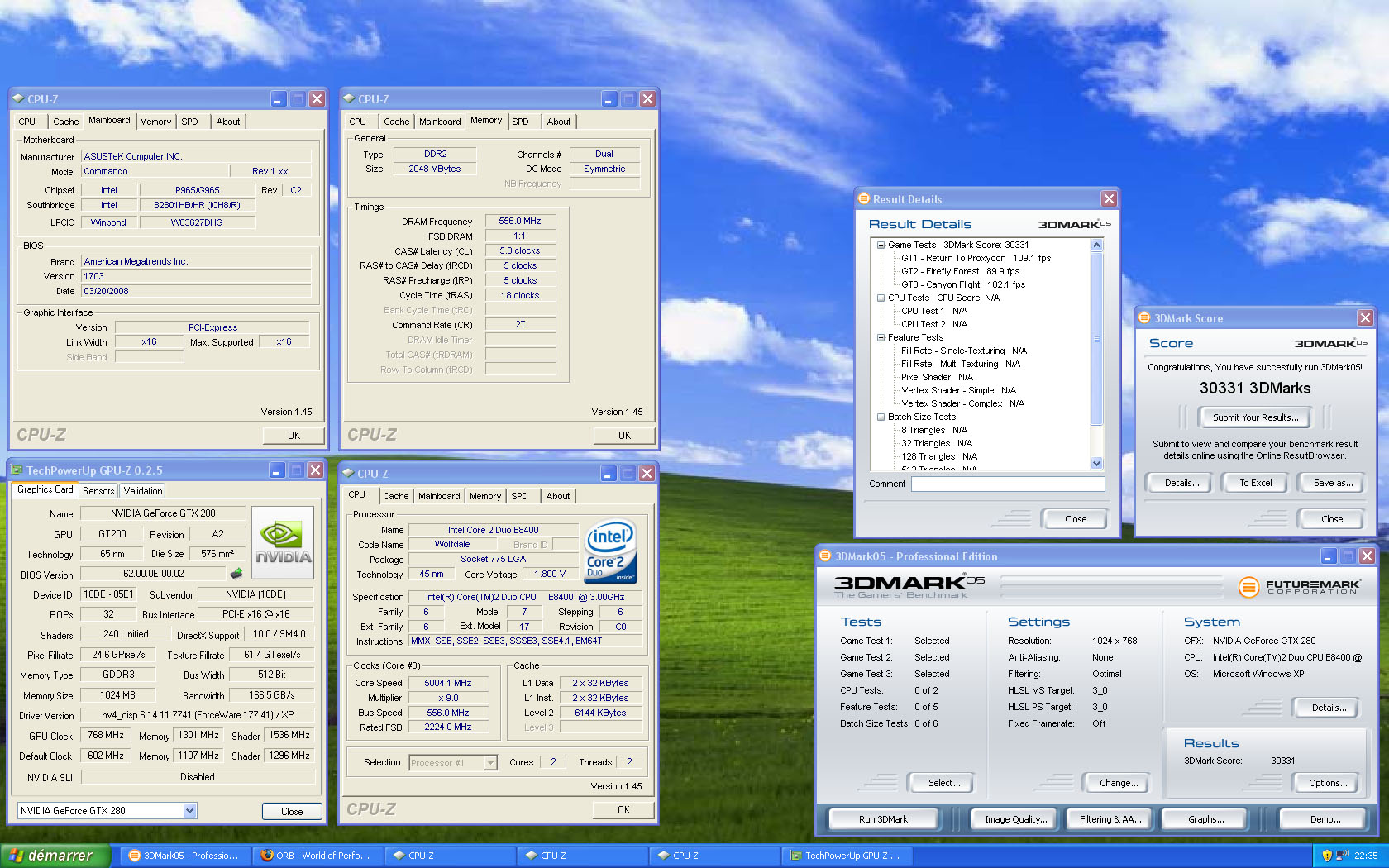Image resolution: width=1389 pixels, height=868 pixels.
Task: Open the démarrer start button
Action: point(55,856)
